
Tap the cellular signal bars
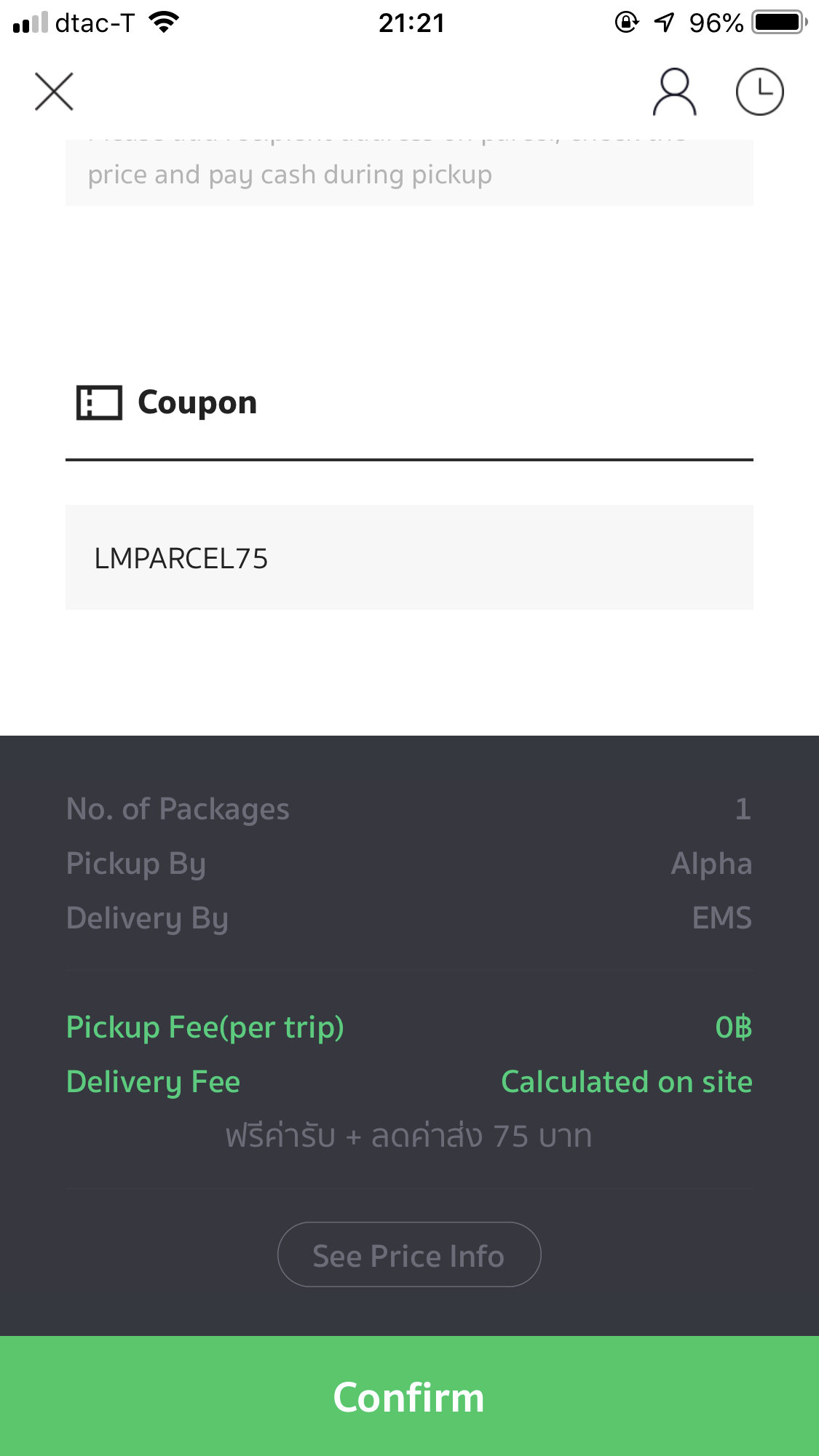pos(30,23)
